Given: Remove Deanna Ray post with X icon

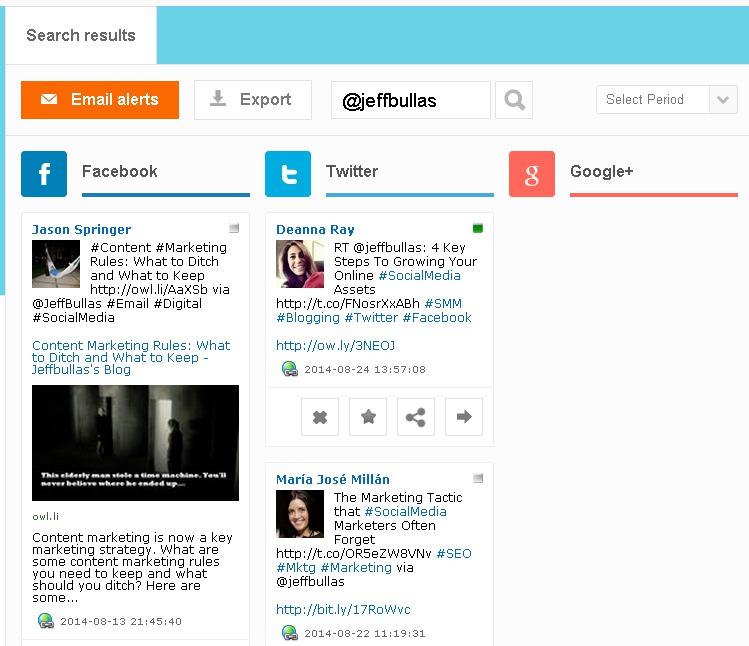Looking at the screenshot, I should tap(320, 417).
